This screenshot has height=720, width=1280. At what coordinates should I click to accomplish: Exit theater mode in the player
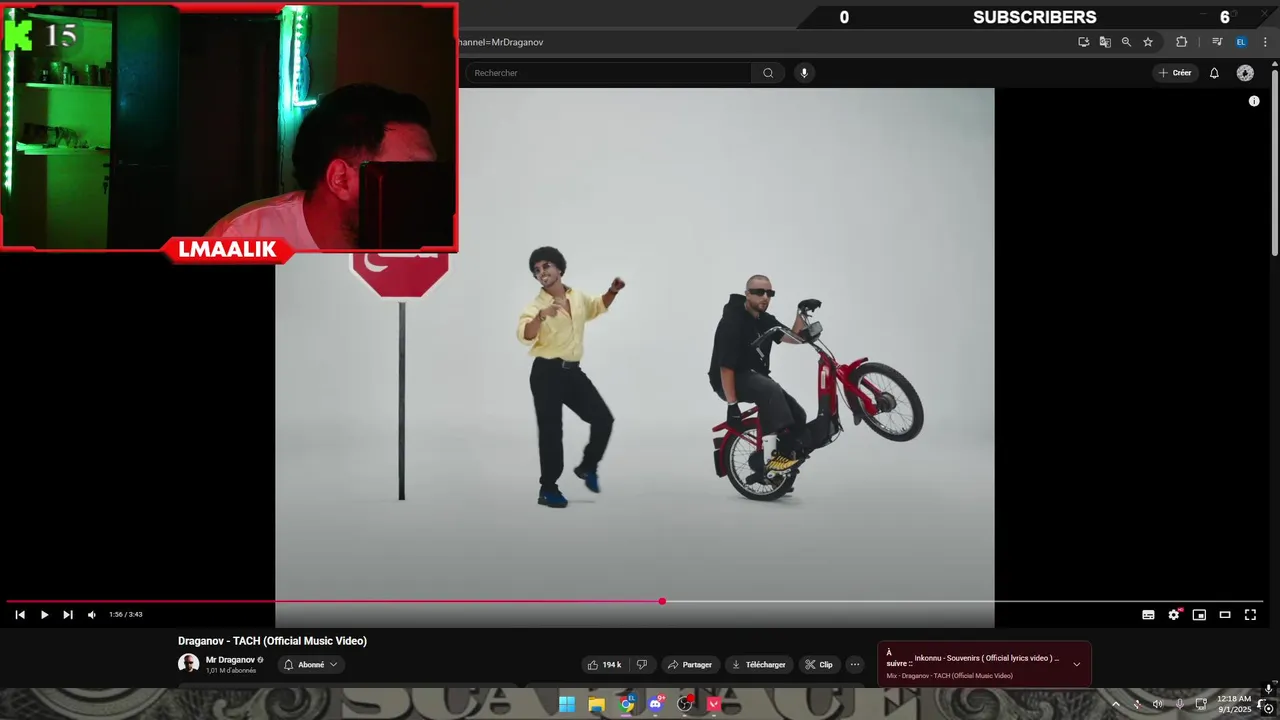[1225, 615]
